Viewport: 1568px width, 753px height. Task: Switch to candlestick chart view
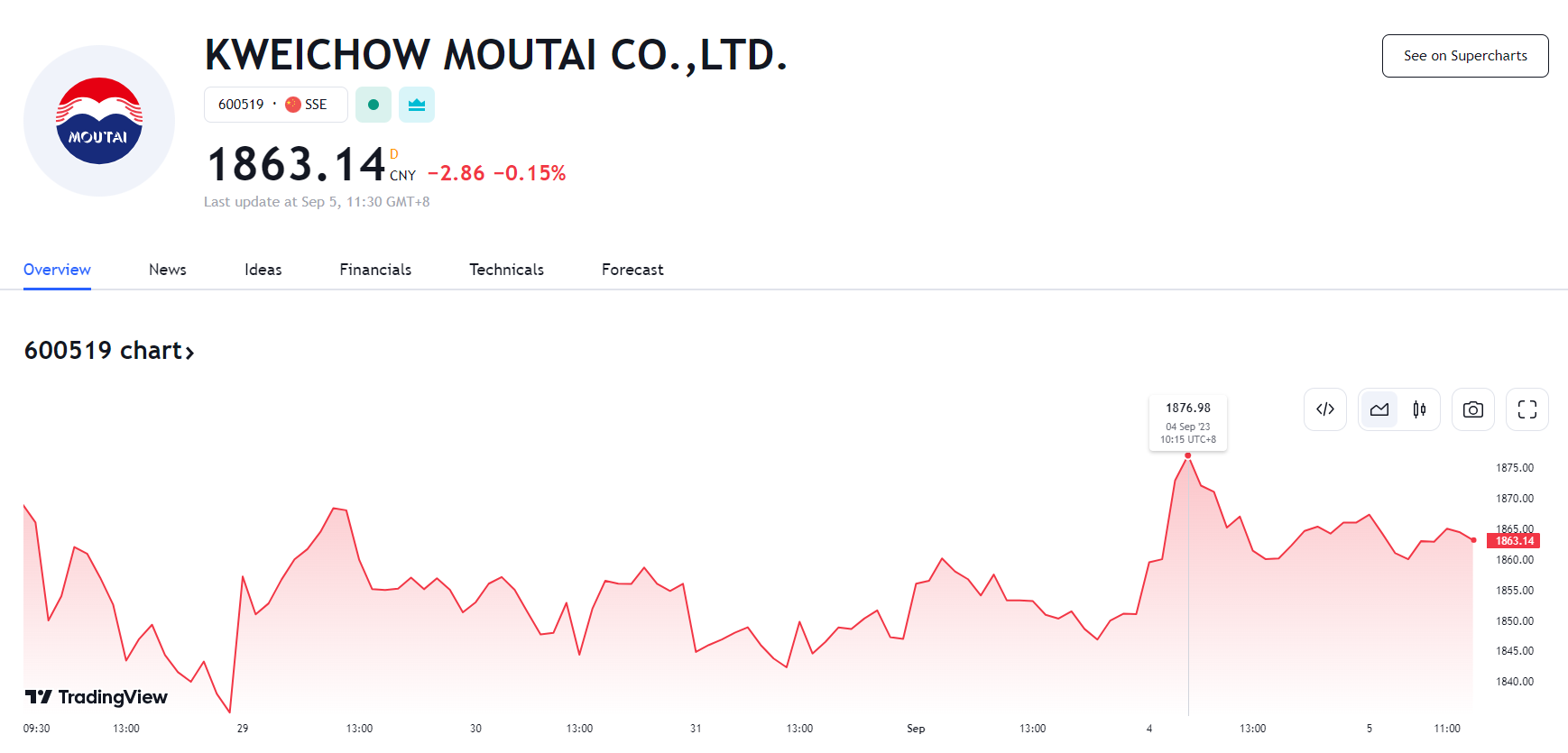(1419, 409)
